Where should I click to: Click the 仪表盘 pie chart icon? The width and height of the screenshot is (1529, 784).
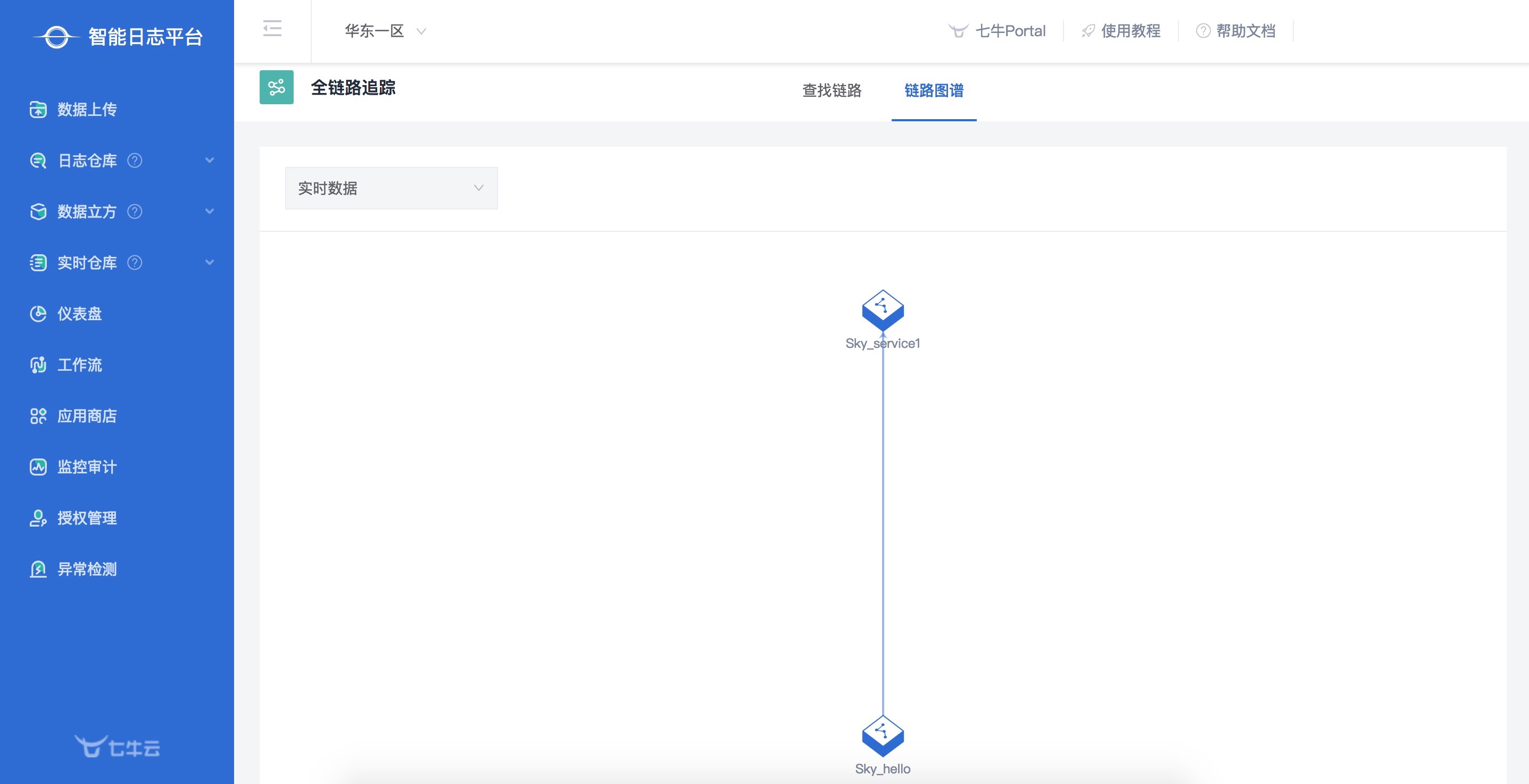(x=38, y=313)
